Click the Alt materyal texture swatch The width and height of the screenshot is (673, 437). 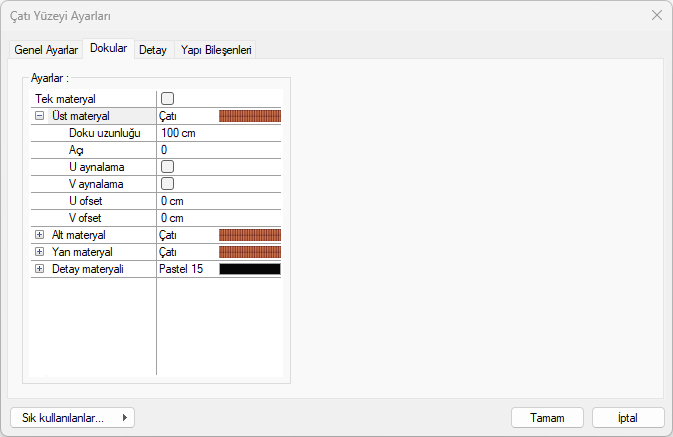click(x=250, y=235)
